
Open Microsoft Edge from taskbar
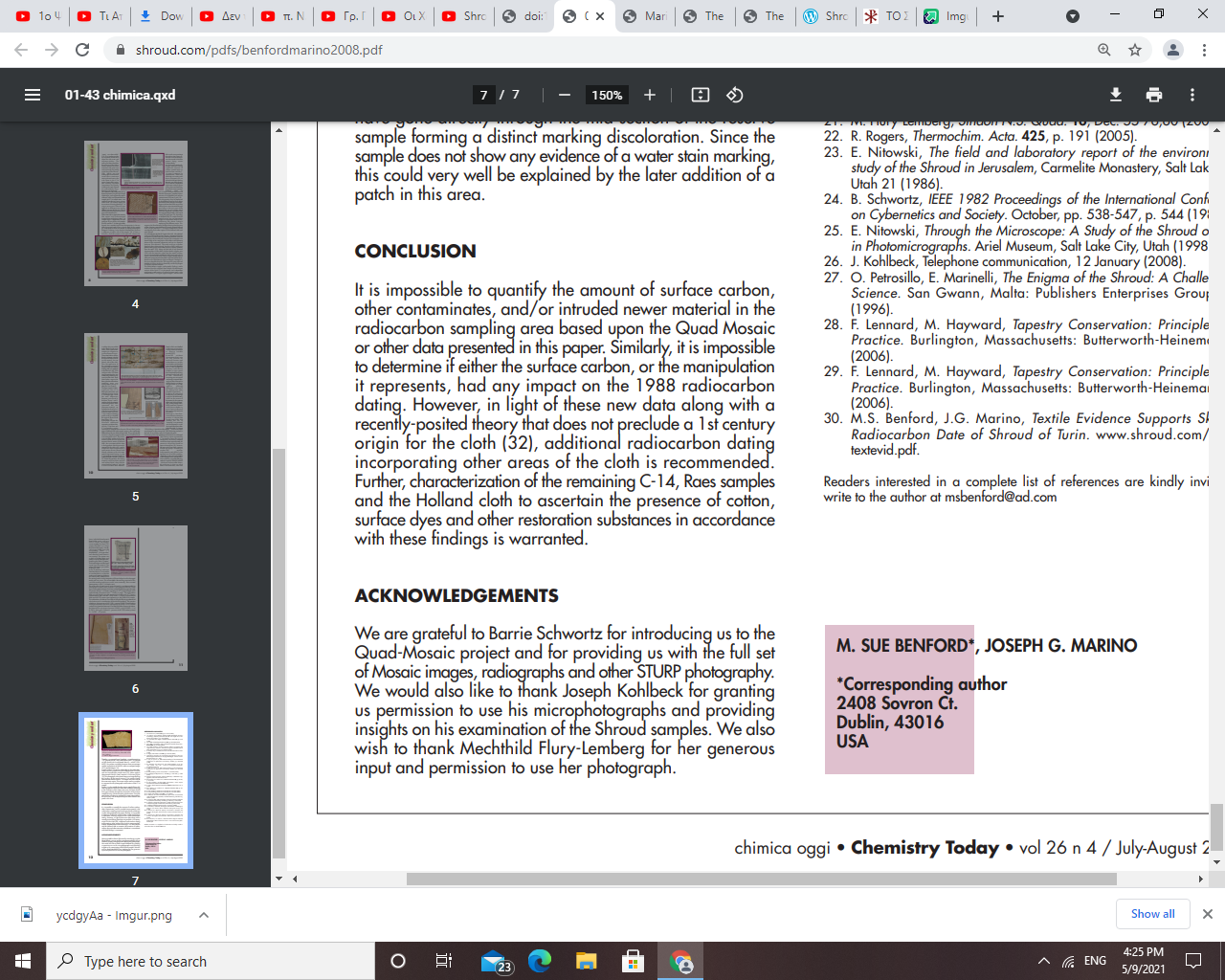click(540, 961)
